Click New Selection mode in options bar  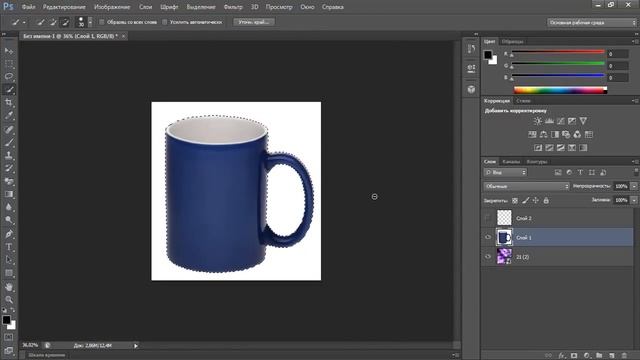[41, 22]
